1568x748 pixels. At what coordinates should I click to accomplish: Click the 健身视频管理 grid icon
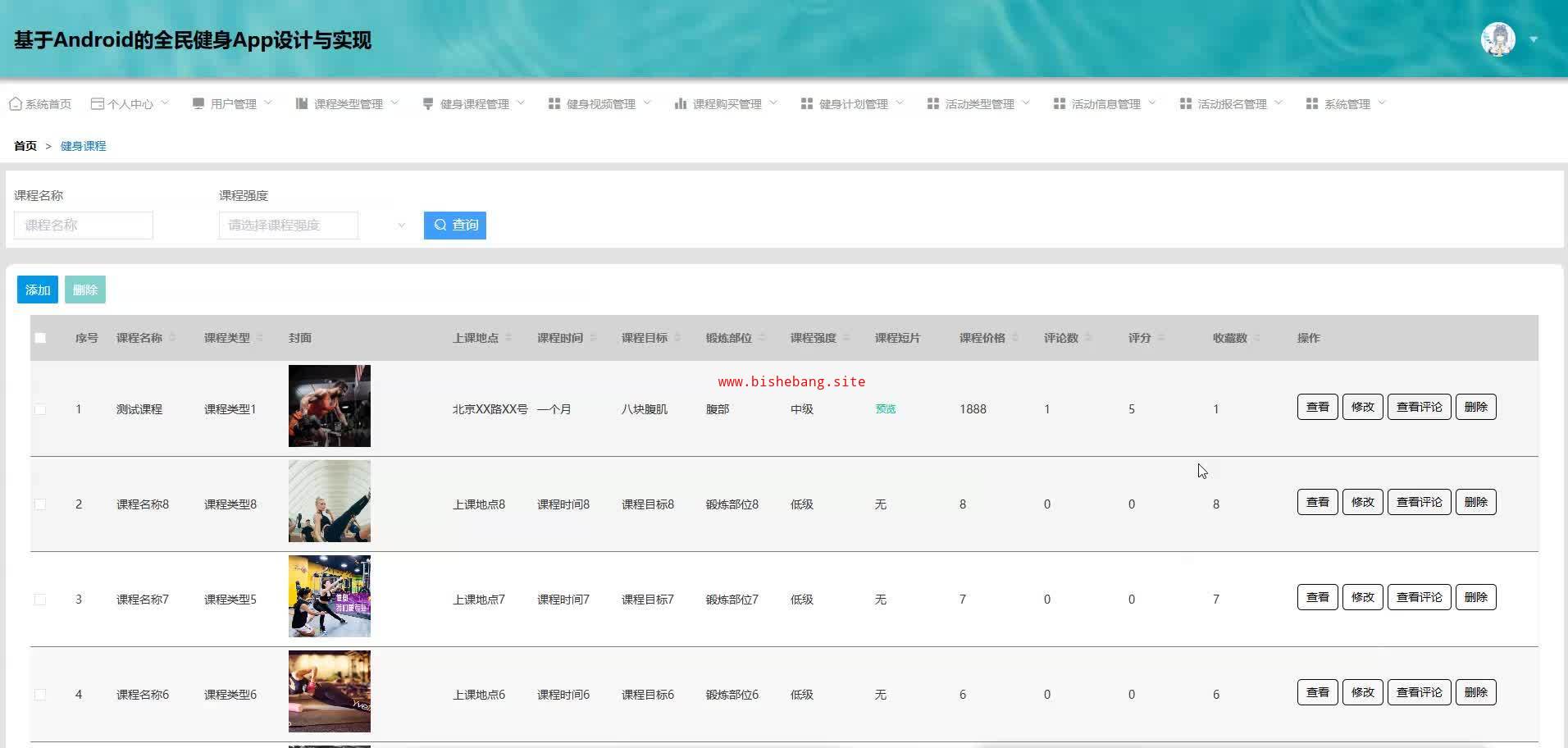[554, 104]
